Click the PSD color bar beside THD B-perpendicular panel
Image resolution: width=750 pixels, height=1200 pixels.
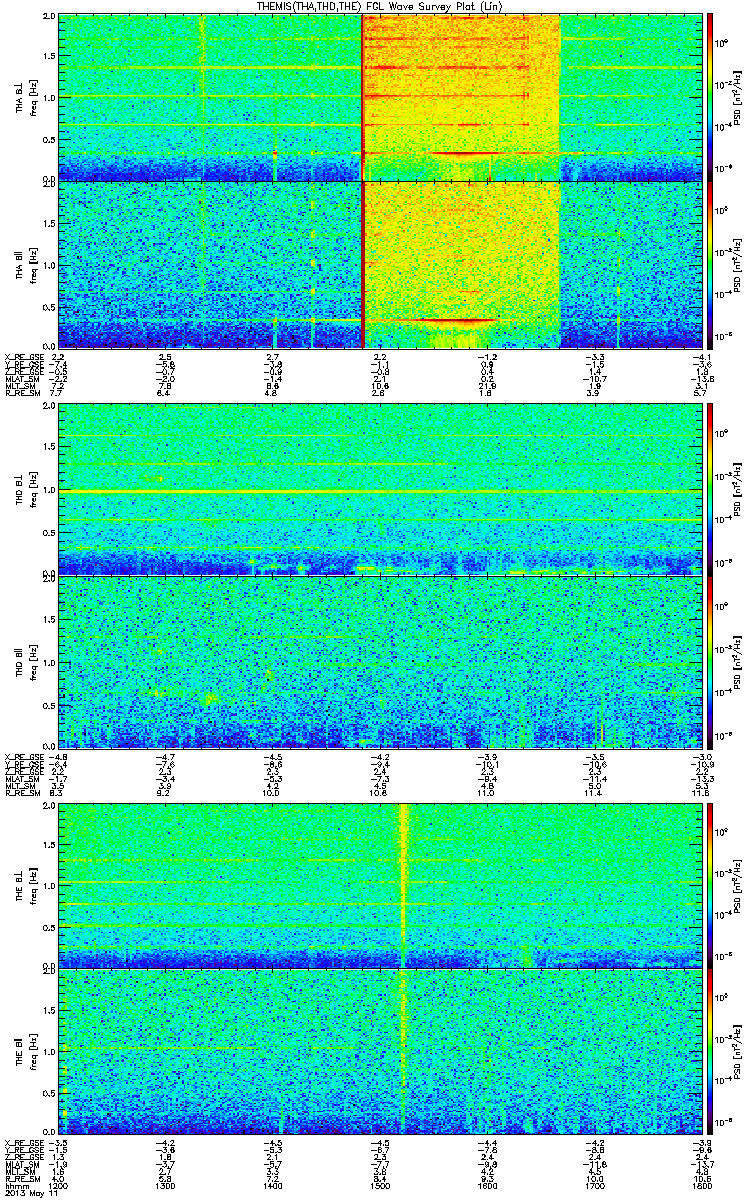[711, 489]
